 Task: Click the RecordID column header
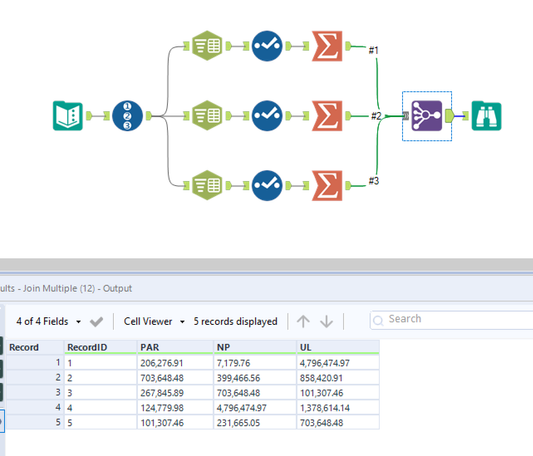101,347
